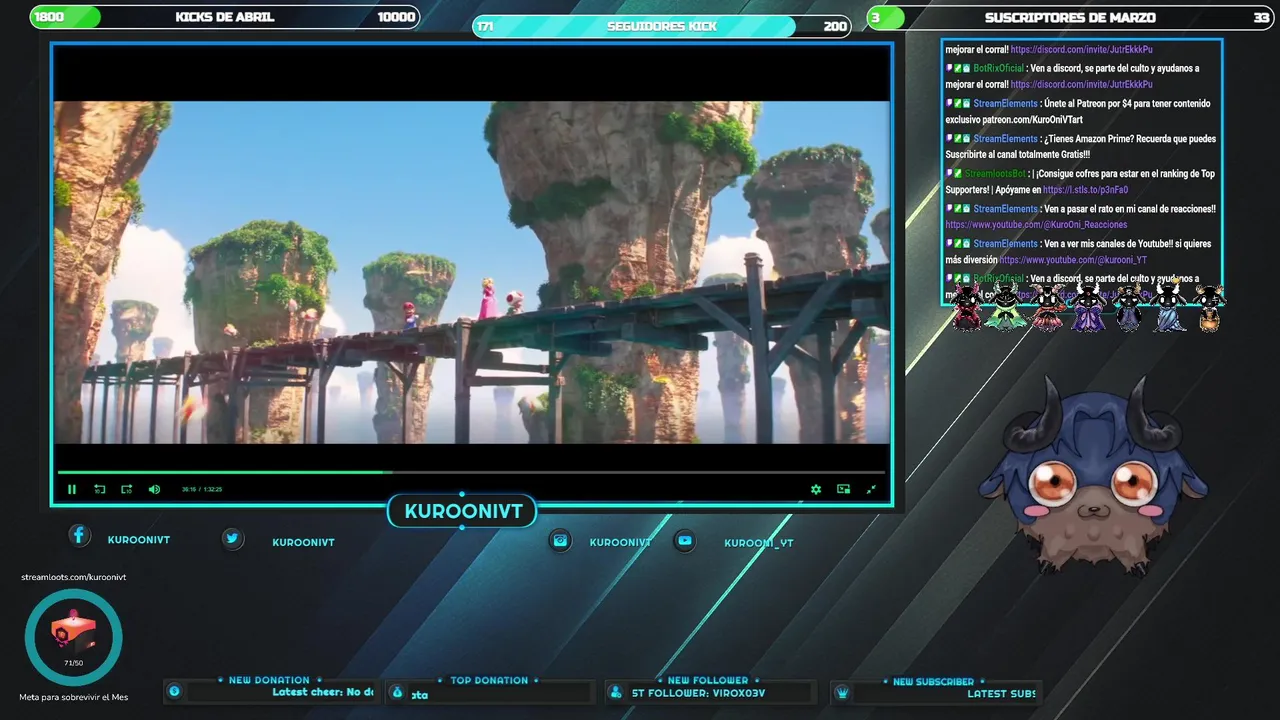Image resolution: width=1280 pixels, height=720 pixels.
Task: Click the NEW FOLLOWER label
Action: (x=708, y=680)
